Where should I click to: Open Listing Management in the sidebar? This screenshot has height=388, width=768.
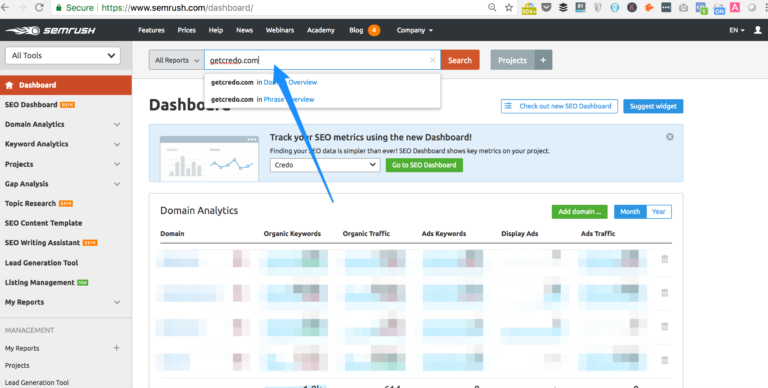[x=47, y=283]
